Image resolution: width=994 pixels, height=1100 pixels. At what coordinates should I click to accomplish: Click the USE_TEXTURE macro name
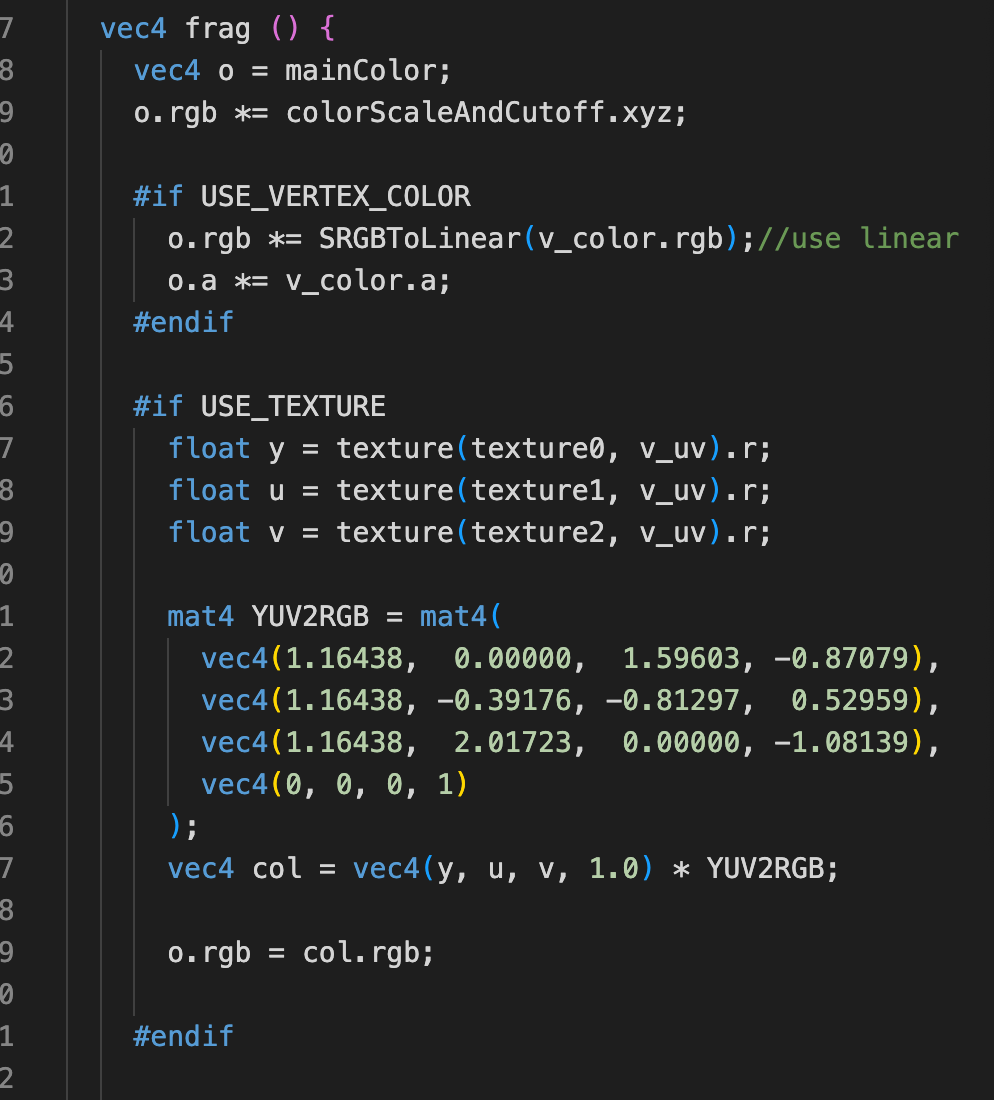tap(293, 407)
